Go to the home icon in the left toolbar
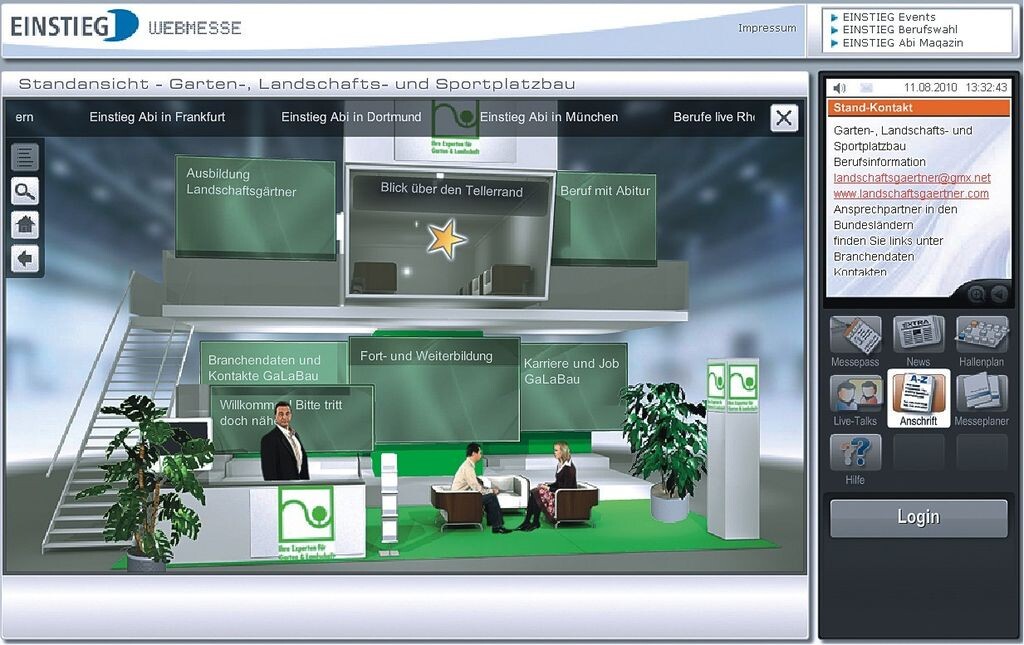 pyautogui.click(x=25, y=225)
